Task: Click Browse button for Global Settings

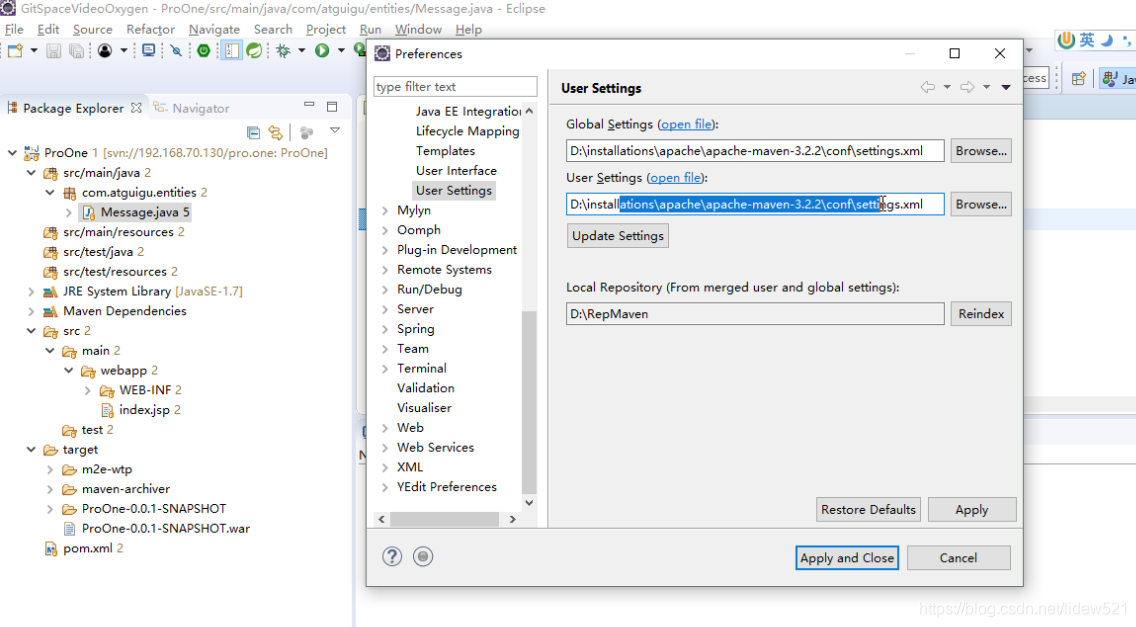Action: tap(981, 151)
